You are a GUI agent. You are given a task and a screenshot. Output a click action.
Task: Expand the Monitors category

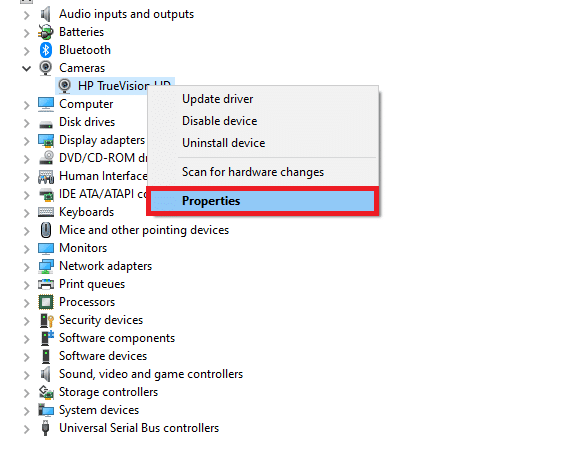point(26,249)
